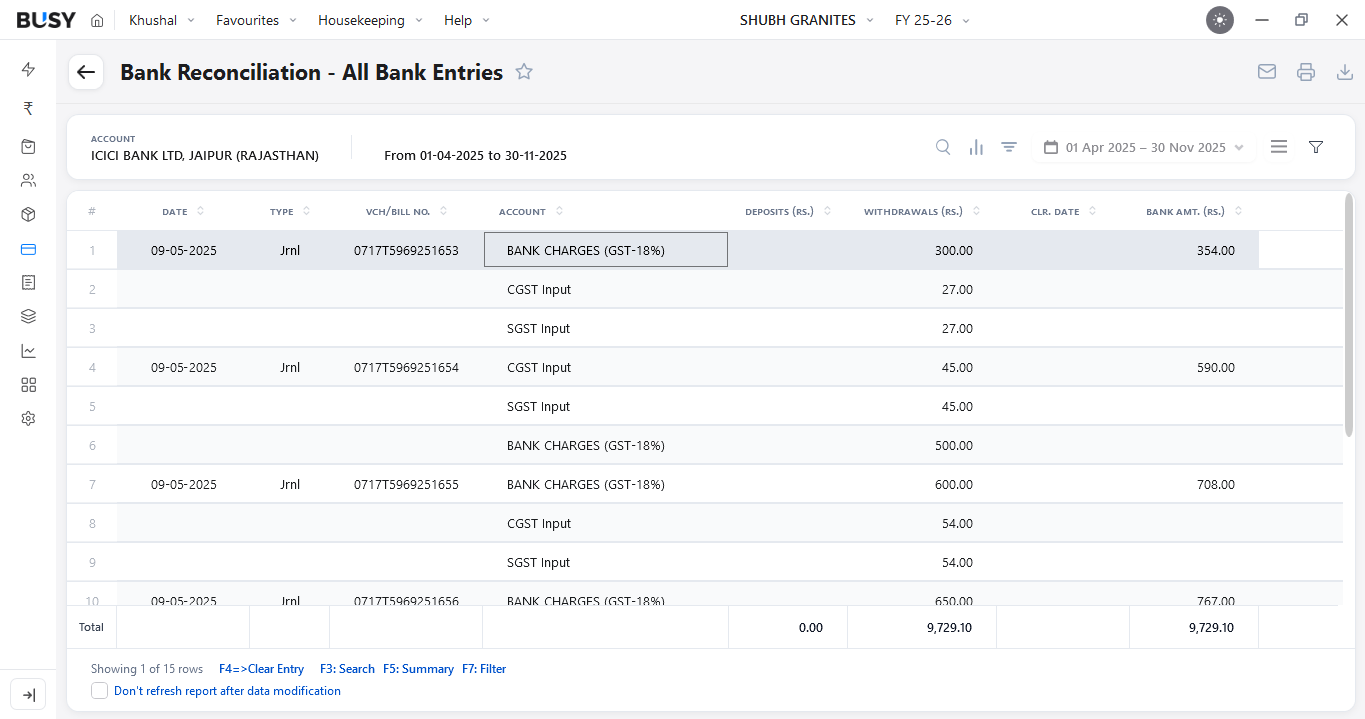Sort by the Date column header
The height and width of the screenshot is (719, 1365).
183,211
